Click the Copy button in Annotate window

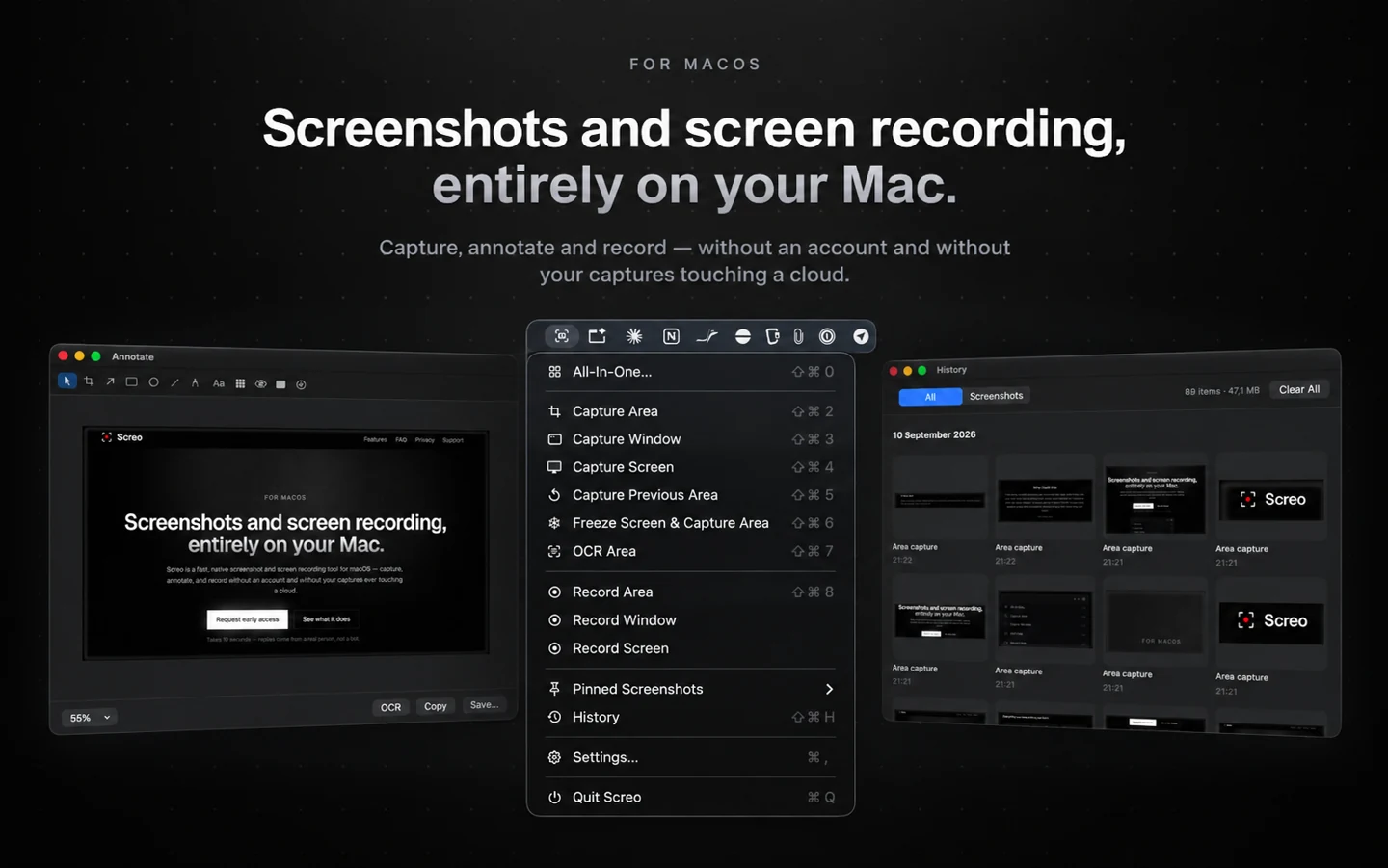click(x=436, y=706)
